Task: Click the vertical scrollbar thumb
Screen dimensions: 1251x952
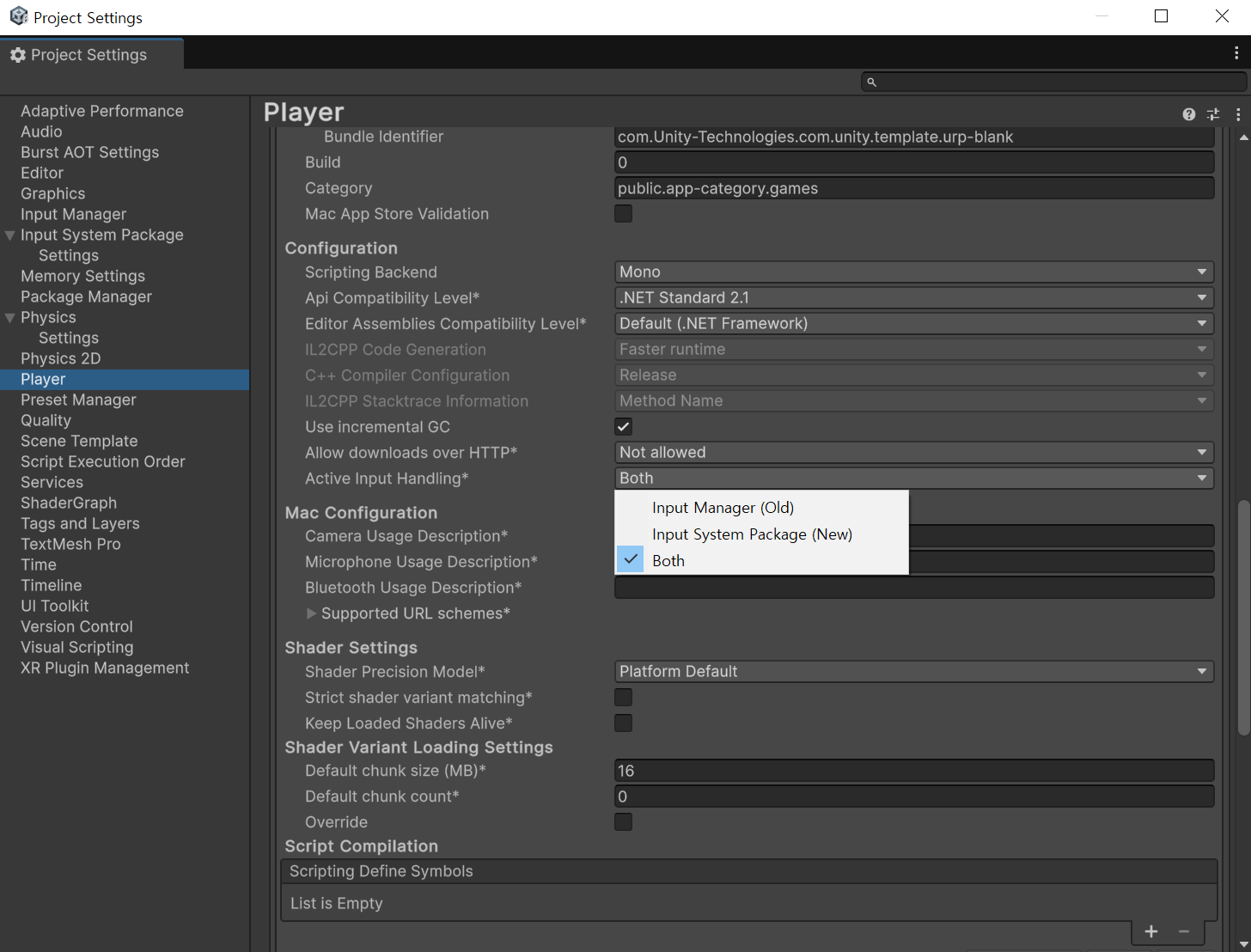Action: click(x=1243, y=618)
